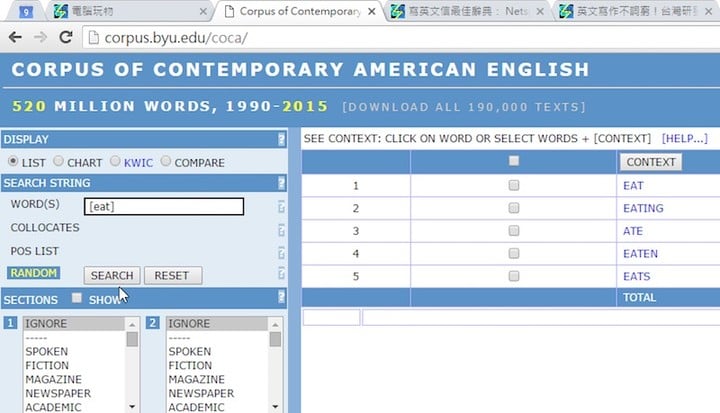Open help icon on DISPLAY header
This screenshot has width=720, height=413.
[281, 140]
